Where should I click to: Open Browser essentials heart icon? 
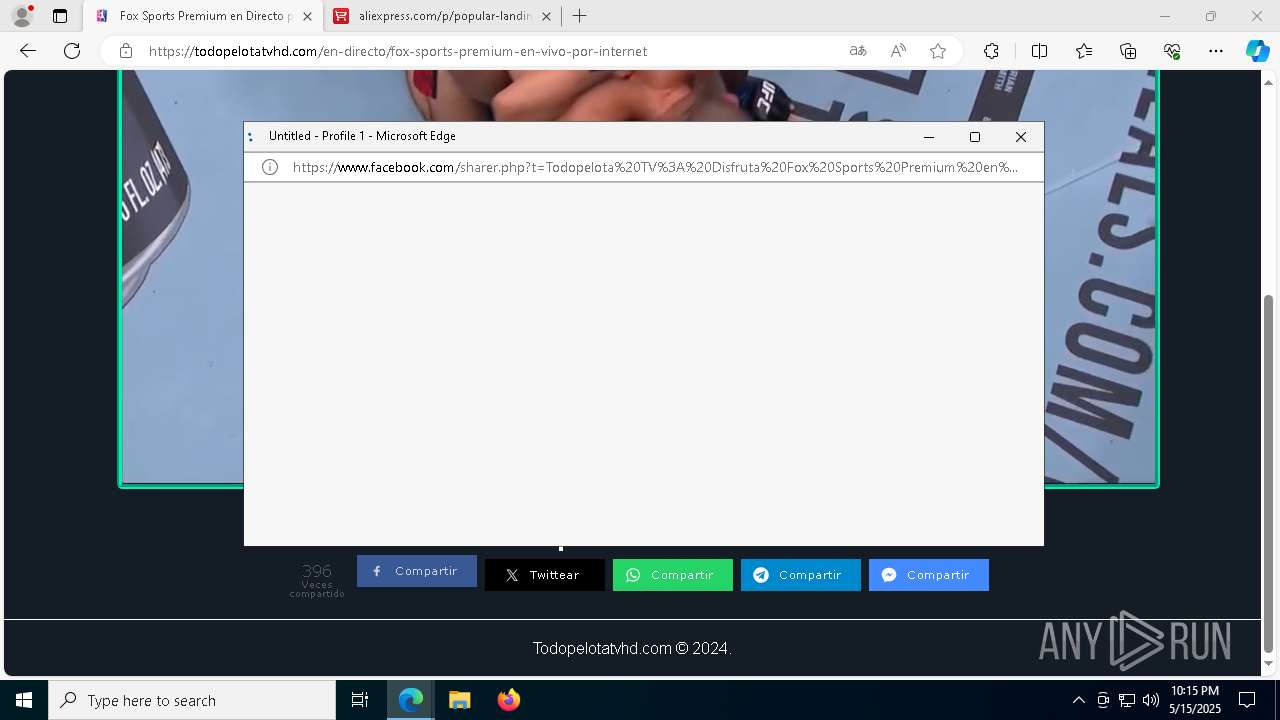(1172, 51)
